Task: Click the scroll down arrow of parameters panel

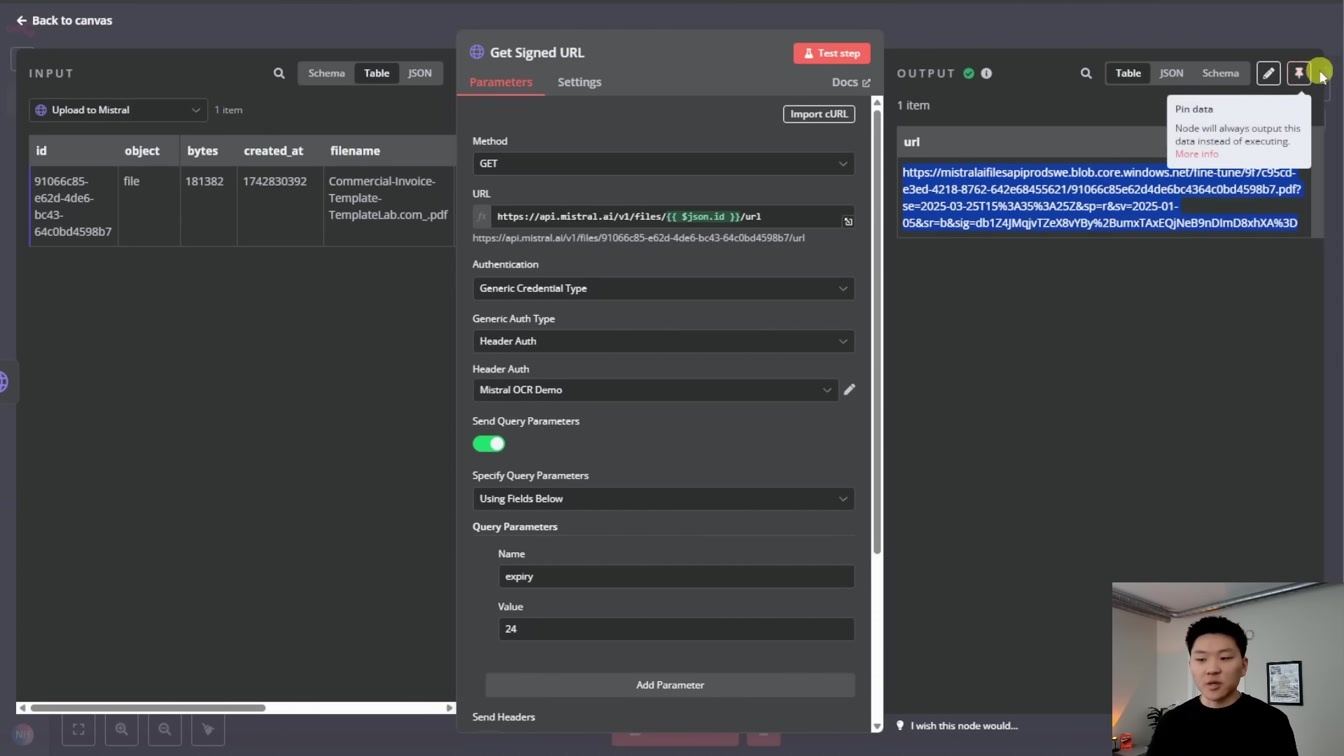Action: tap(877, 727)
